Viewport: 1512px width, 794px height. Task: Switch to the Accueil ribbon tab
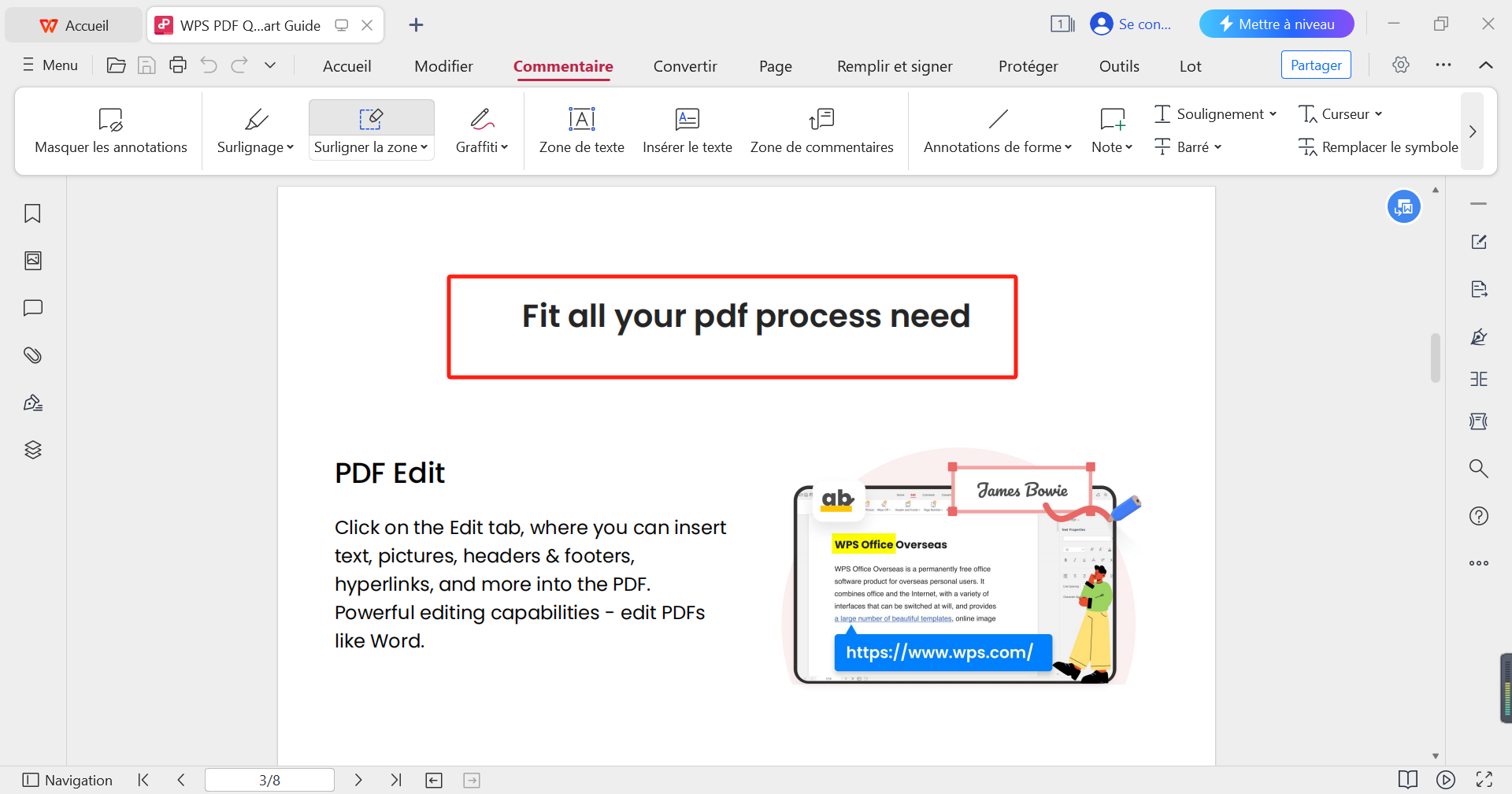(x=347, y=66)
